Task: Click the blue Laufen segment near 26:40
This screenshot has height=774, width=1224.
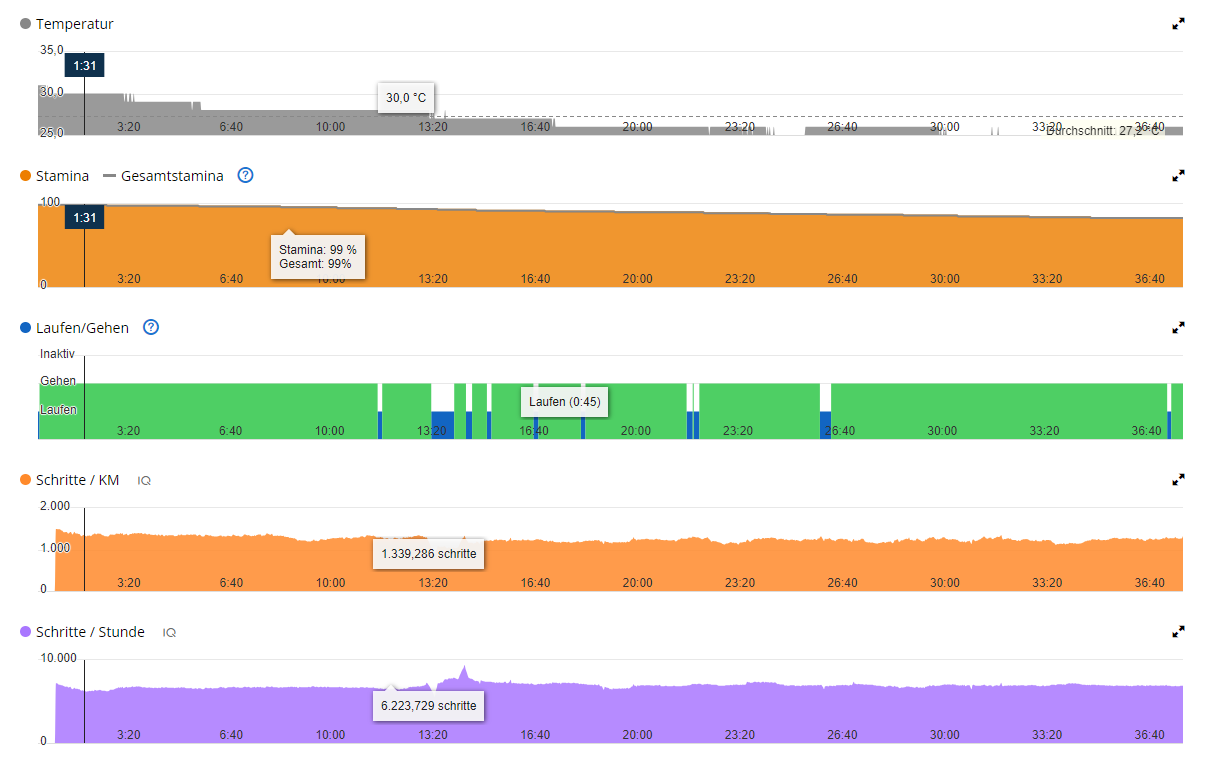Action: pyautogui.click(x=825, y=425)
